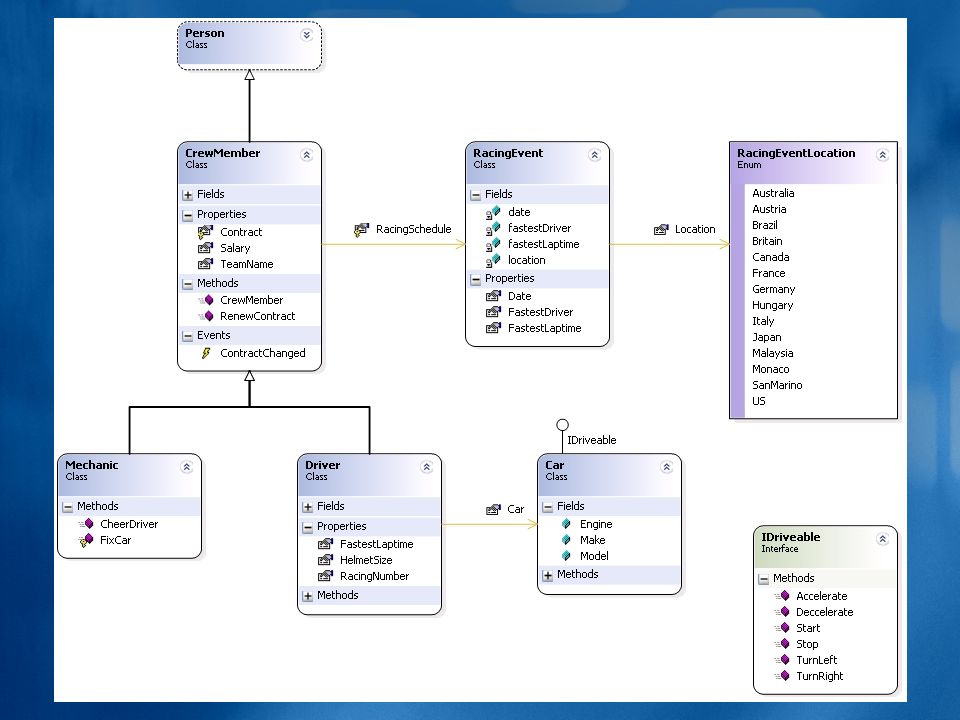Screen dimensions: 960x720
Task: Click the fastestLaptime private field icon
Action: coord(493,244)
